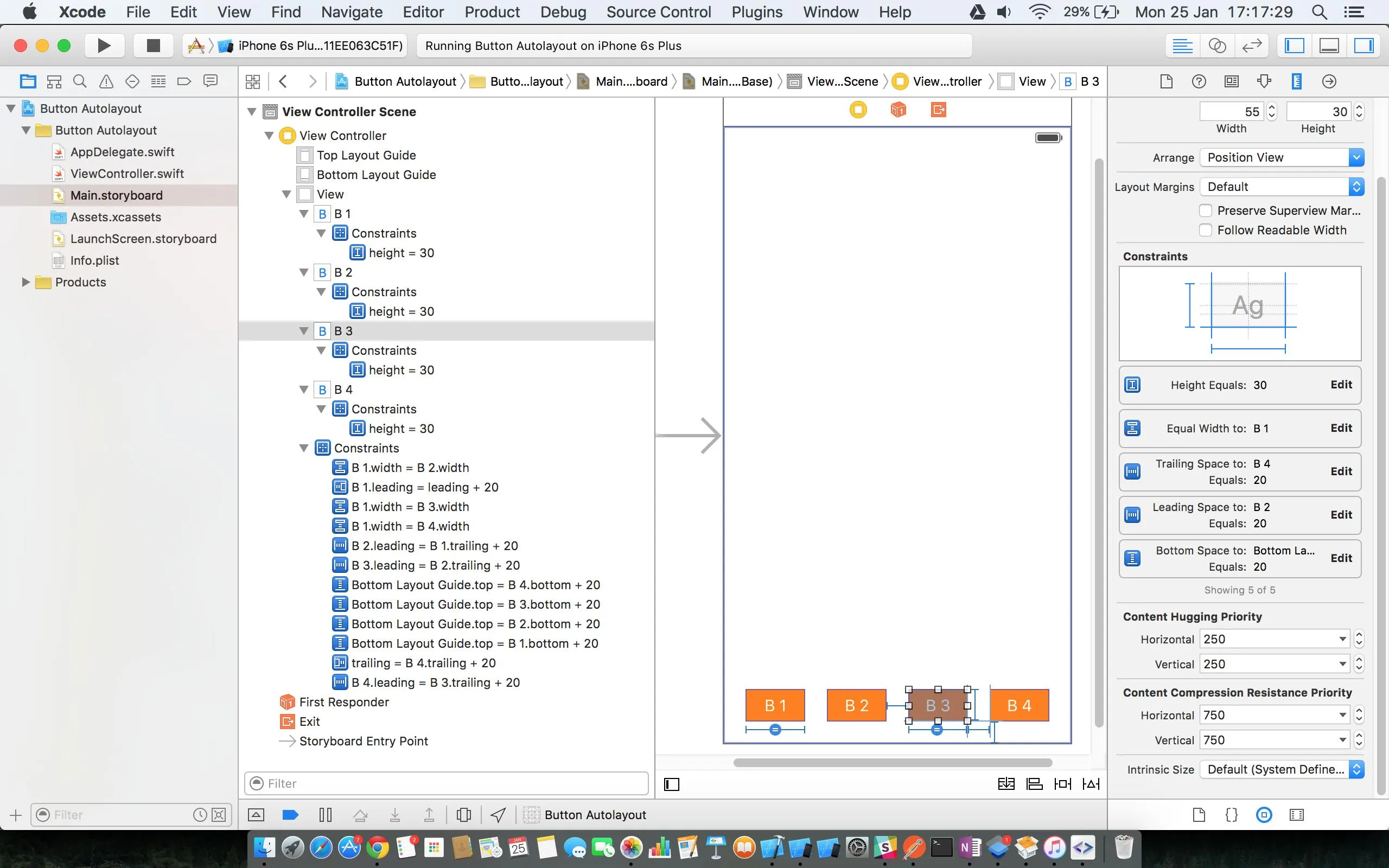Click the Pin constraints button at canvas bottom

pos(1062,783)
